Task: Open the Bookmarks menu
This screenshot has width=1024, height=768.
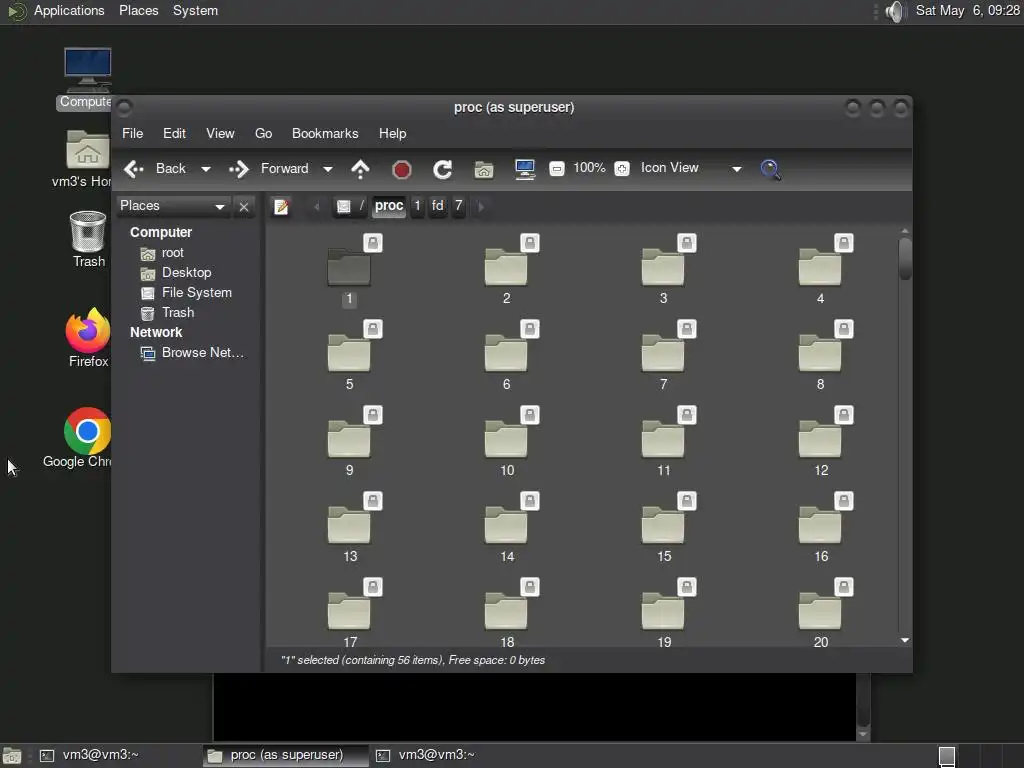Action: click(x=324, y=133)
